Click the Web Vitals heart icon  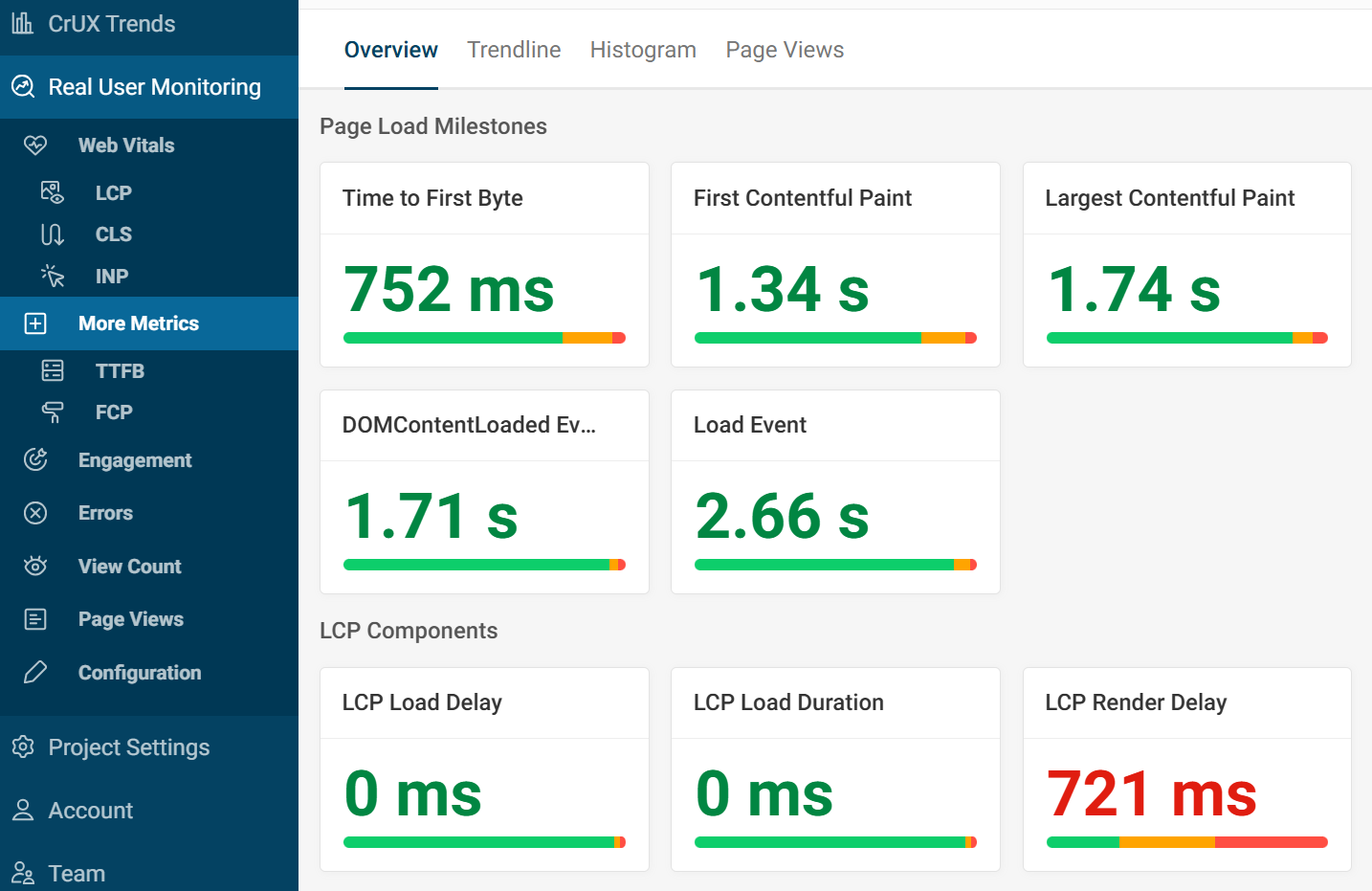coord(35,145)
